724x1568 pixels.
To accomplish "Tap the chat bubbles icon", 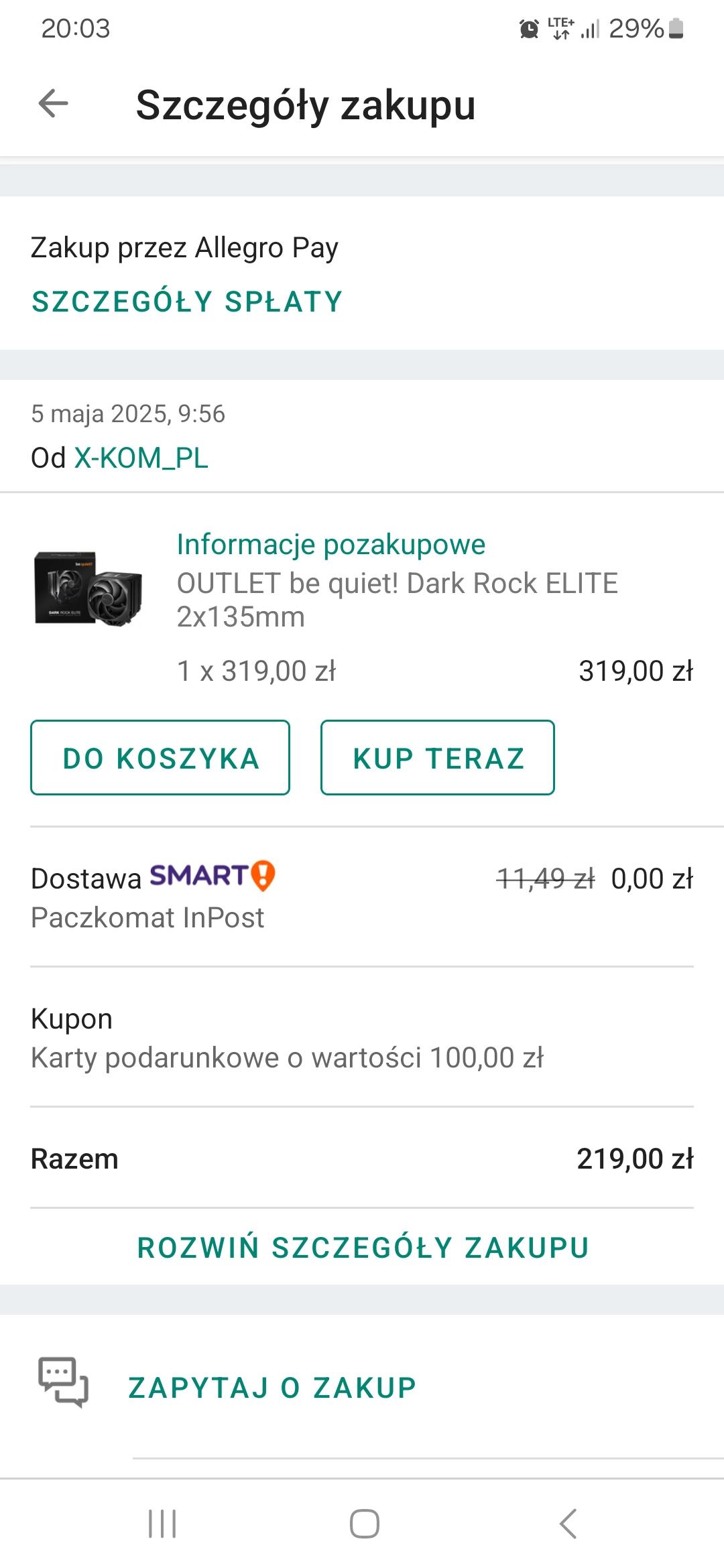I will click(x=63, y=1382).
